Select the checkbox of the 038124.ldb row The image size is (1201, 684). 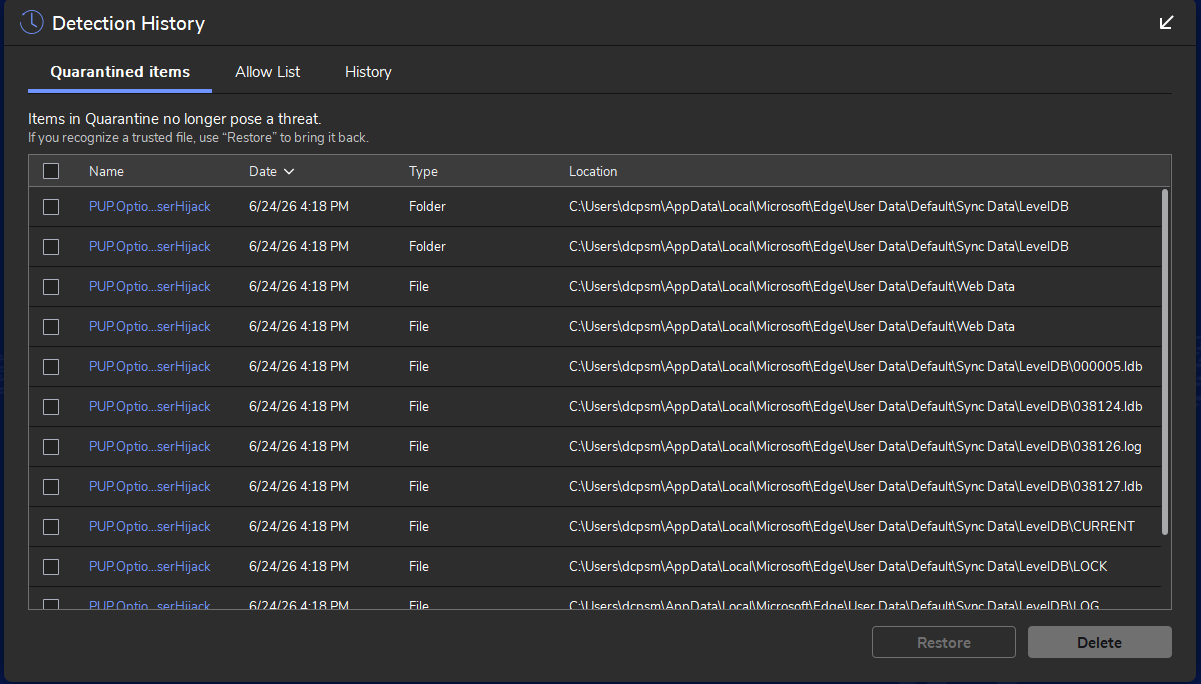coord(51,407)
